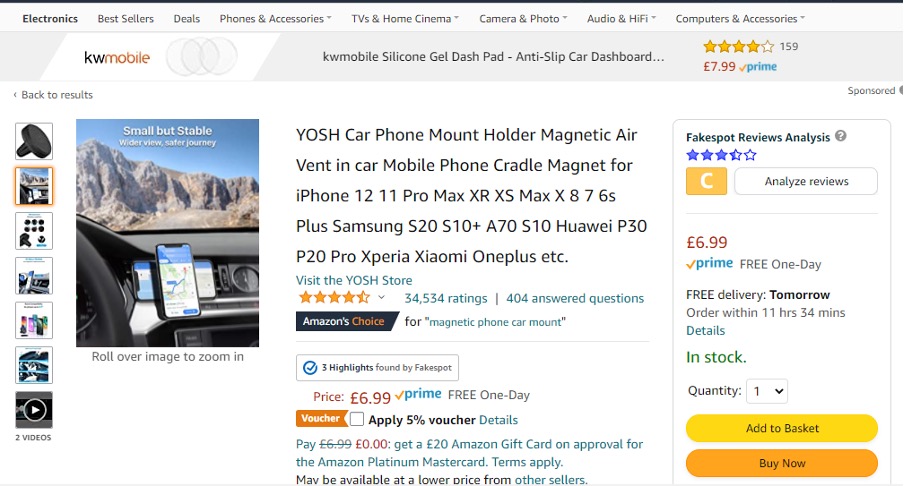Click the Analyze reviews button
904x486 pixels.
(x=806, y=181)
